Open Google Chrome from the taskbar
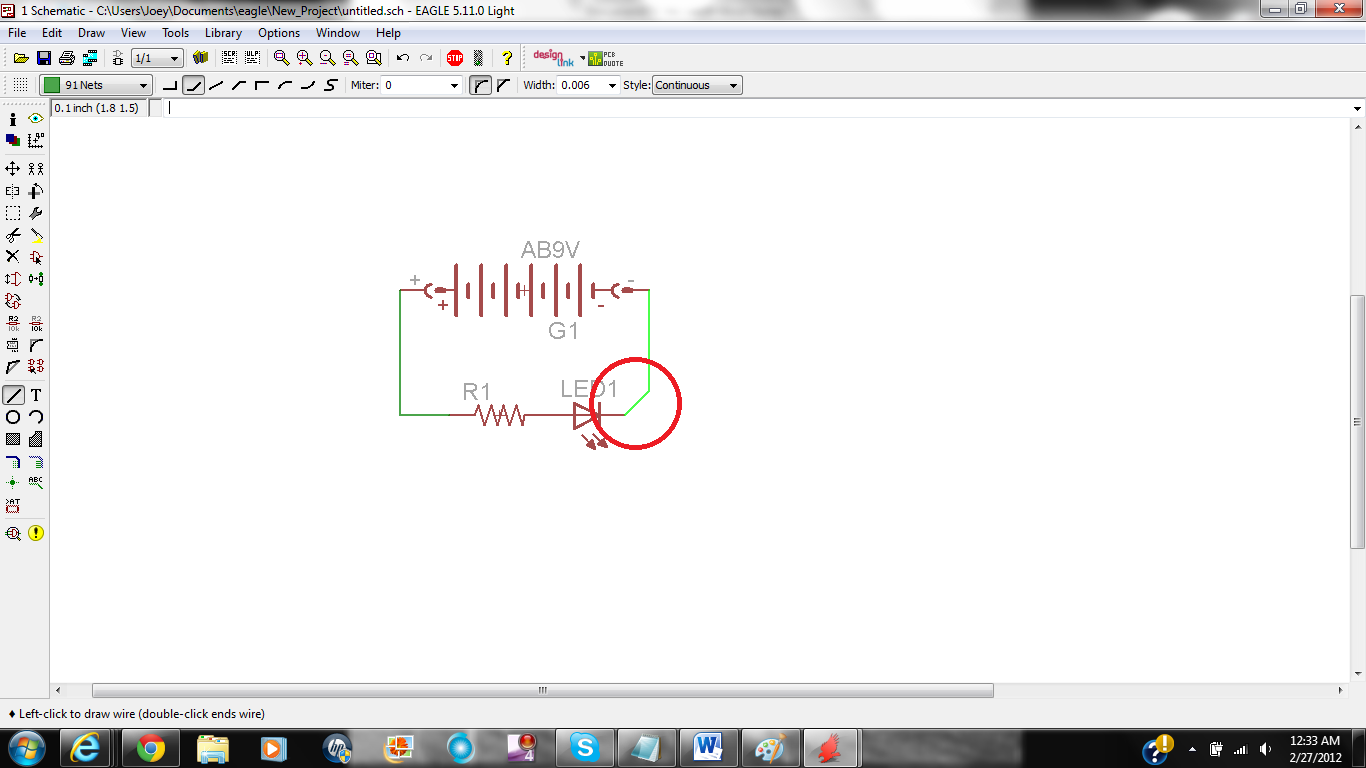Image resolution: width=1366 pixels, height=768 pixels. tap(151, 747)
